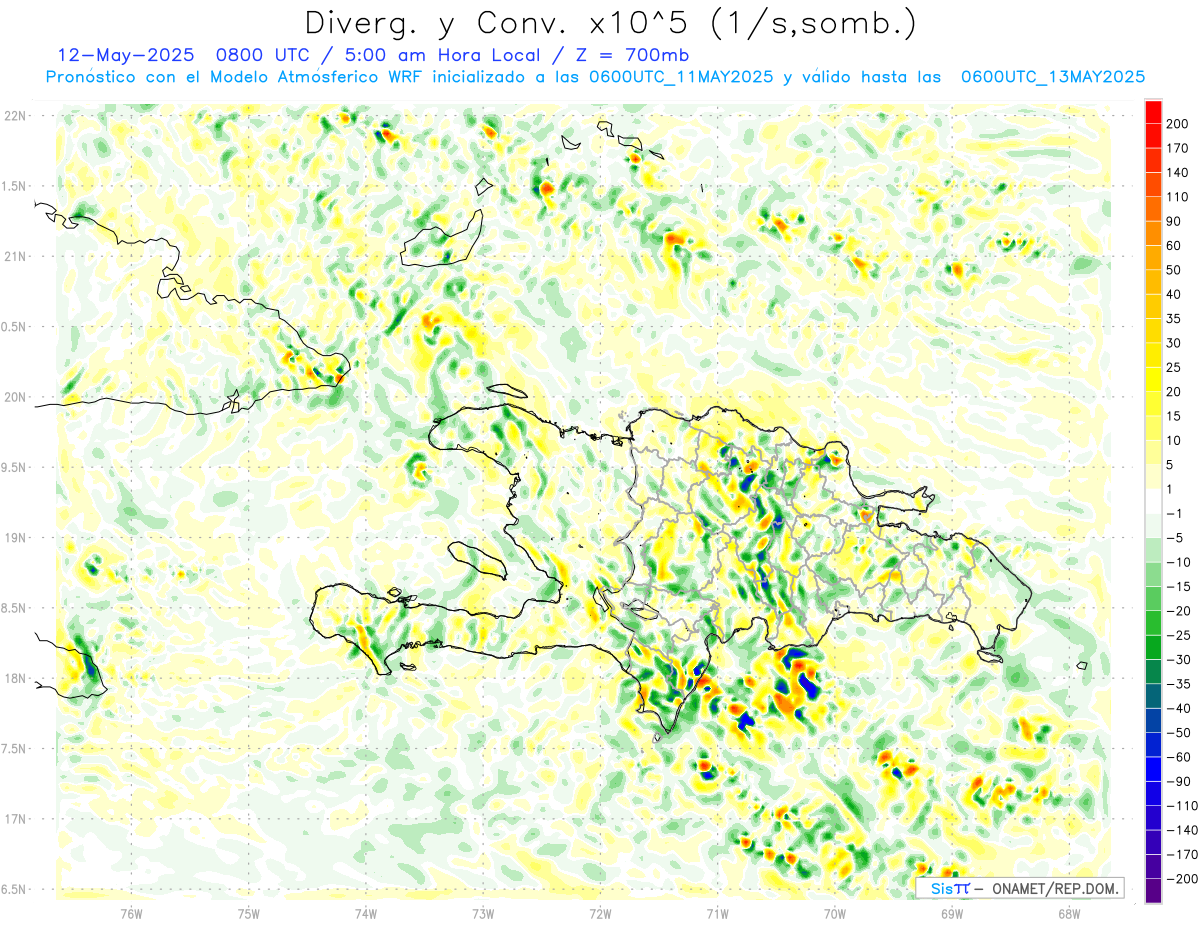Viewport: 1200px width, 927px height.
Task: Click the colorbar value "-30" label
Action: 1177,660
